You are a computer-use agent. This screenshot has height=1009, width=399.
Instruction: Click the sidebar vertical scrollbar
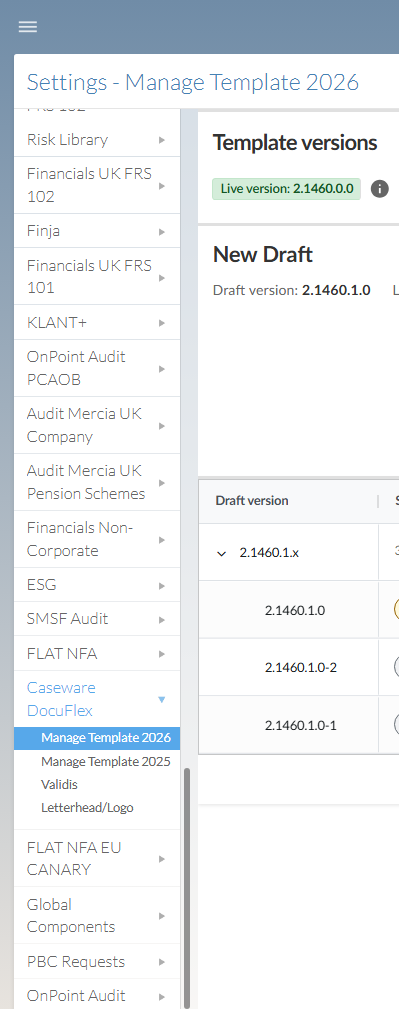pos(187,887)
